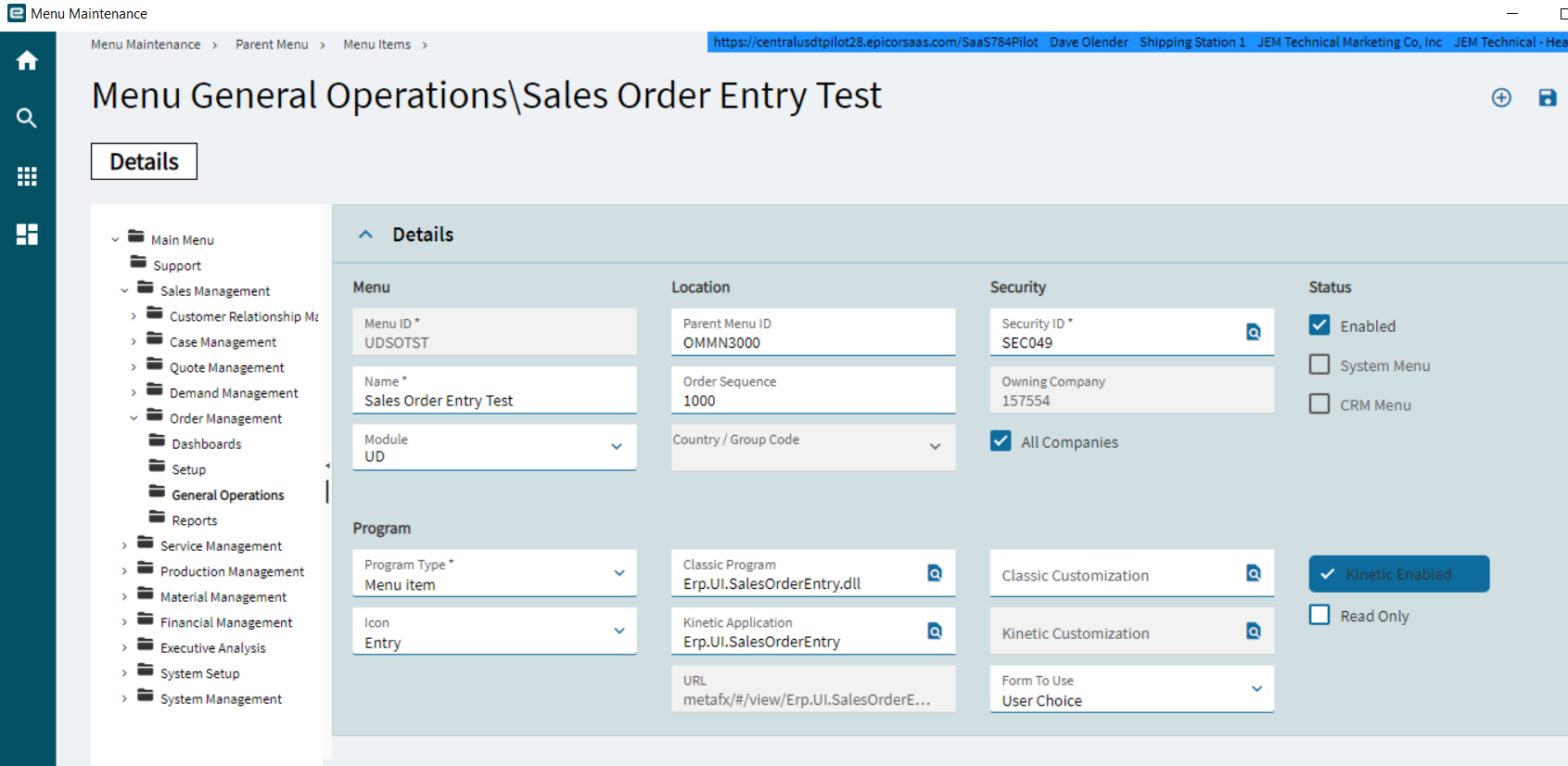Go to Home from the sidebar
Screen dimensions: 1568x766
tap(27, 61)
